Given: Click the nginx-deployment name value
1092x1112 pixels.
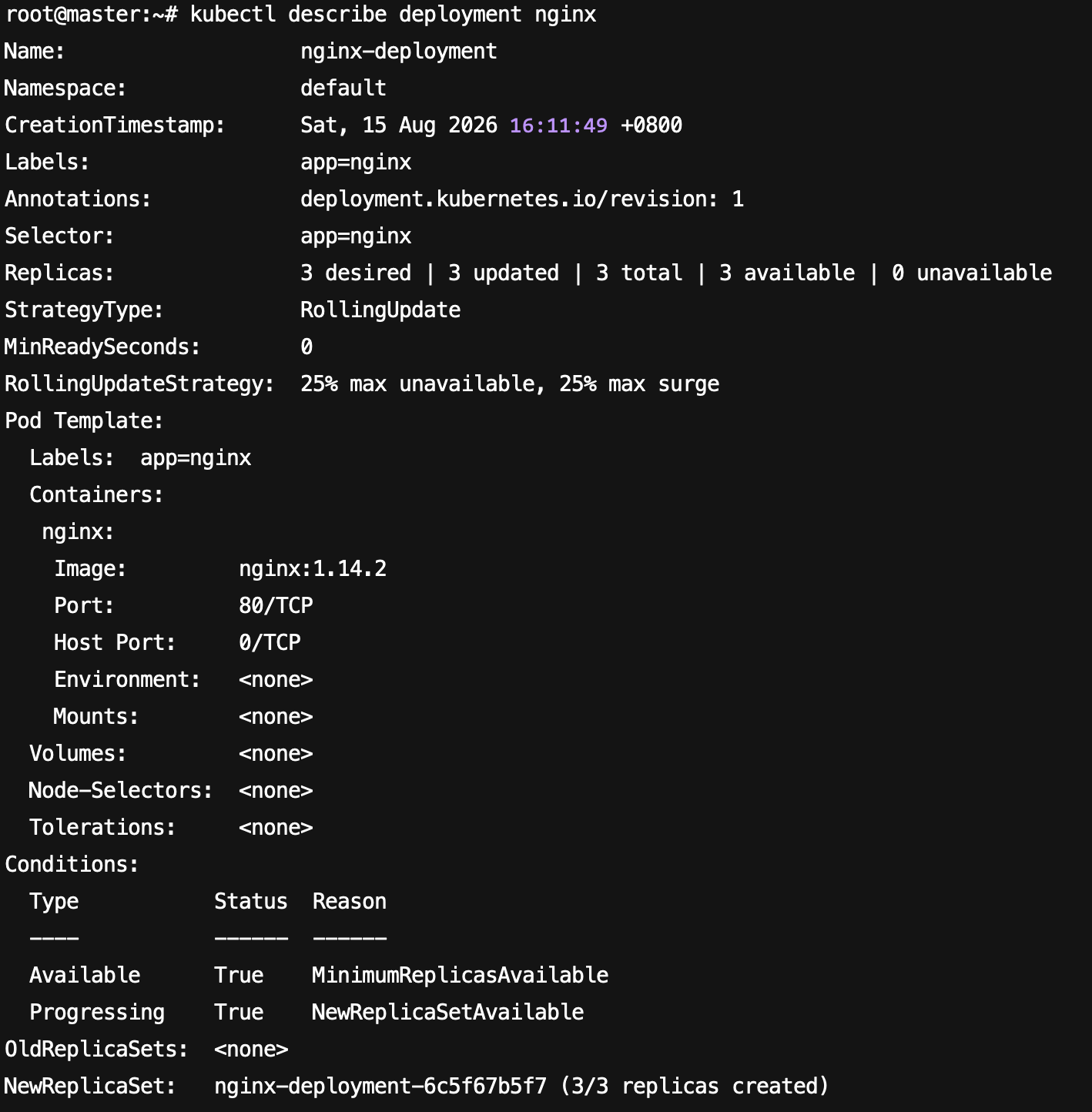Looking at the screenshot, I should coord(399,52).
